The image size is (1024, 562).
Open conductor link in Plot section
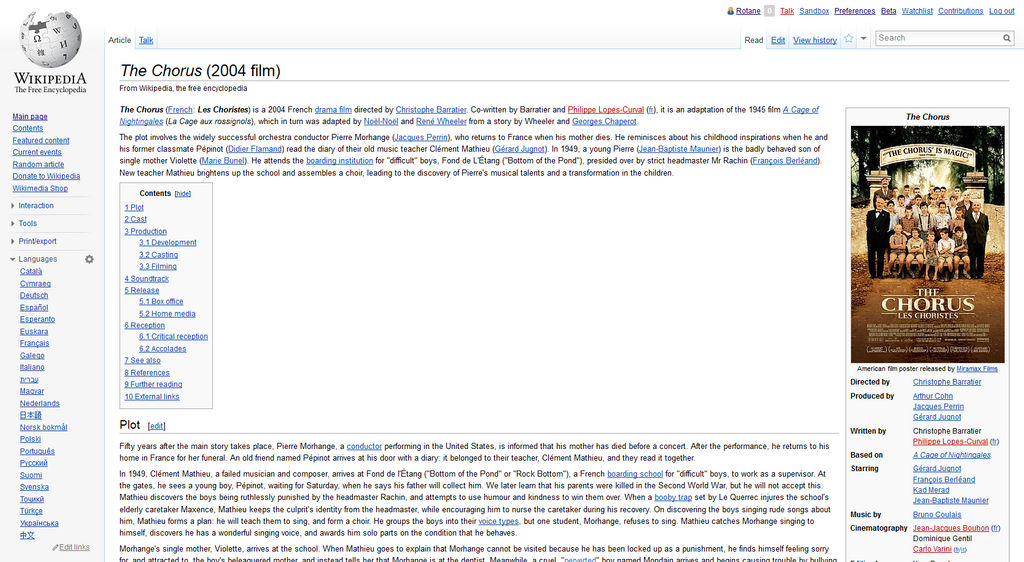click(x=364, y=446)
